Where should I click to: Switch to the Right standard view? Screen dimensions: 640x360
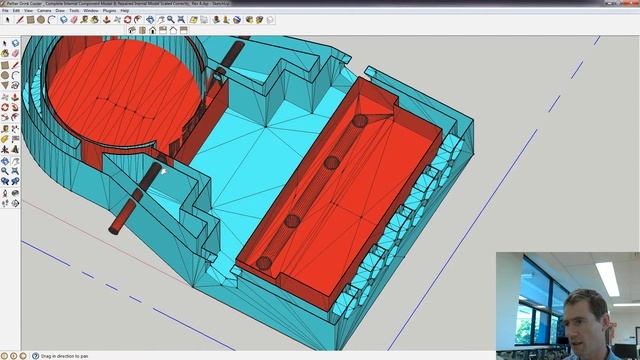[163, 30]
